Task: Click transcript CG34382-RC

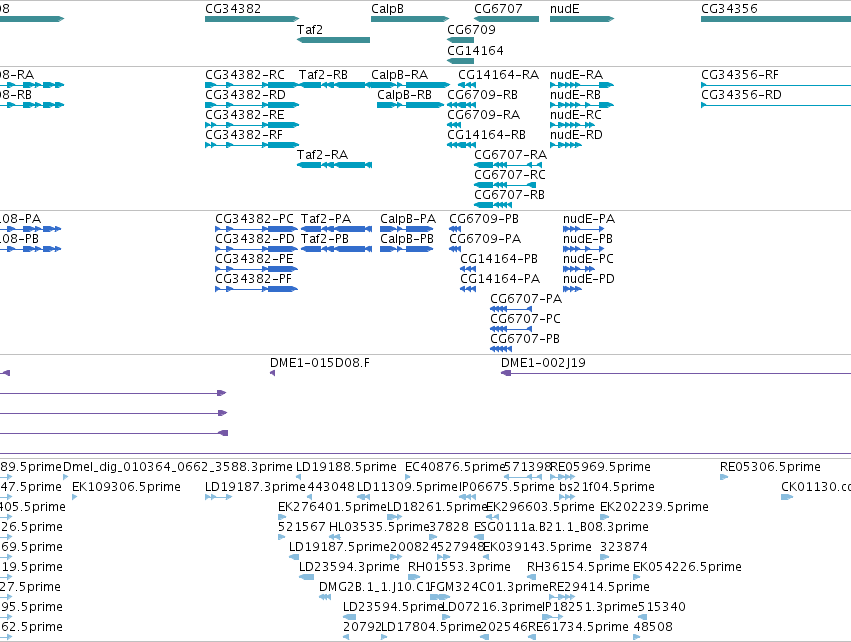Action: point(245,74)
